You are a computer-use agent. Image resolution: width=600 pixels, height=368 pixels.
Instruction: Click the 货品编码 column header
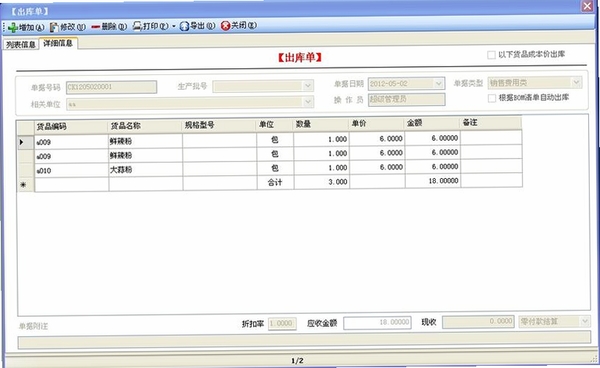pyautogui.click(x=71, y=127)
